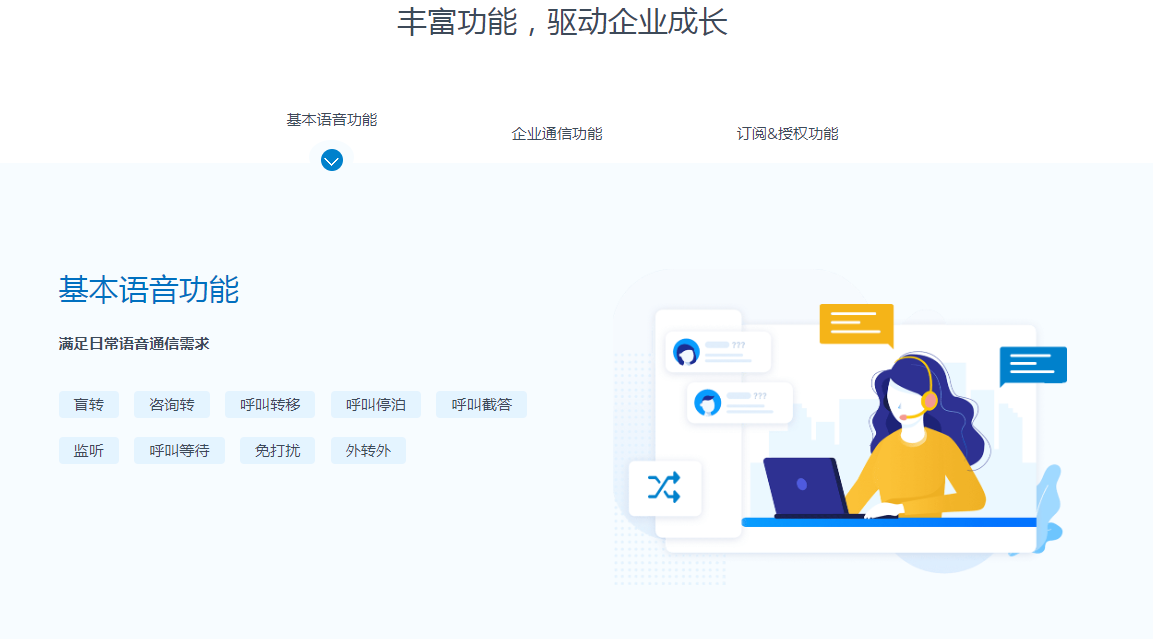Choose the 免打扰 feature tag
Screen dimensions: 1153x639
click(277, 451)
